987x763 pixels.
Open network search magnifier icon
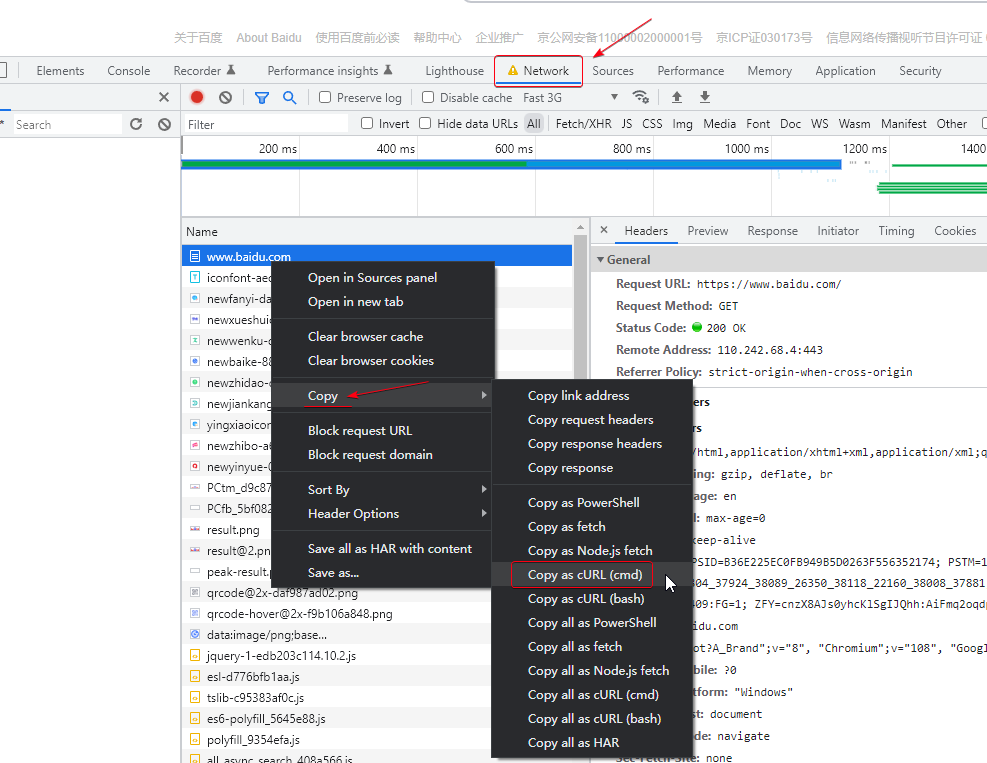(x=290, y=98)
